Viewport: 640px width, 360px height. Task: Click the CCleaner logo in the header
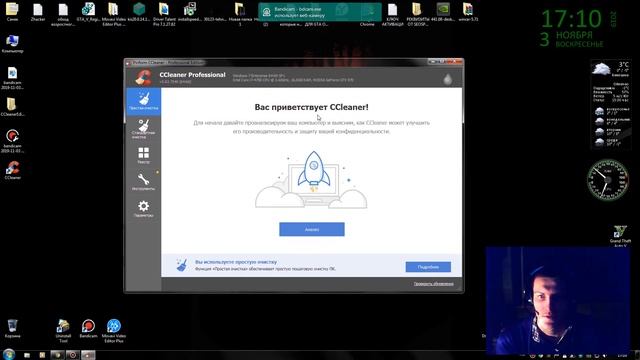pos(143,77)
